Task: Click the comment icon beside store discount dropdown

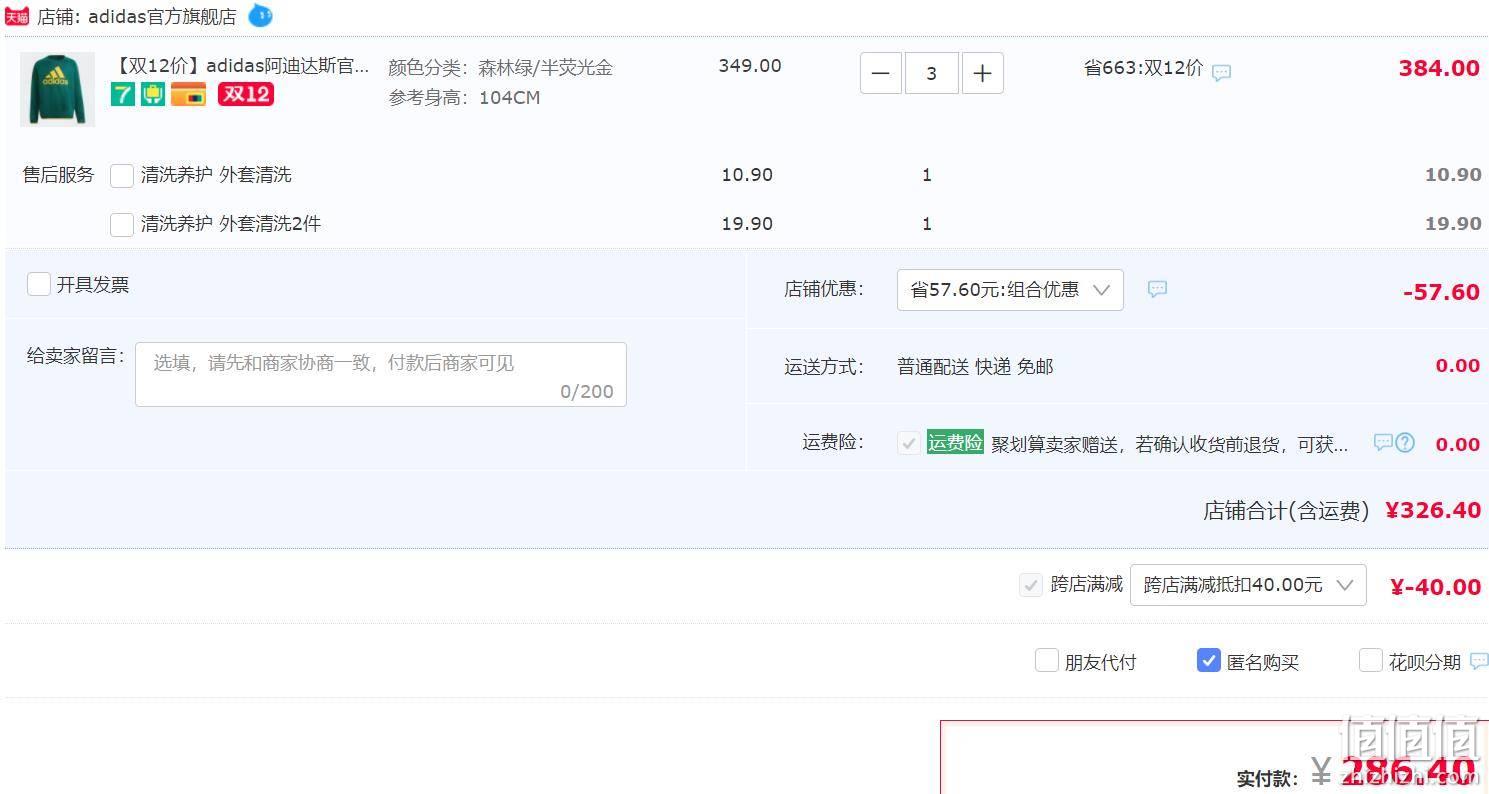Action: coord(1157,289)
